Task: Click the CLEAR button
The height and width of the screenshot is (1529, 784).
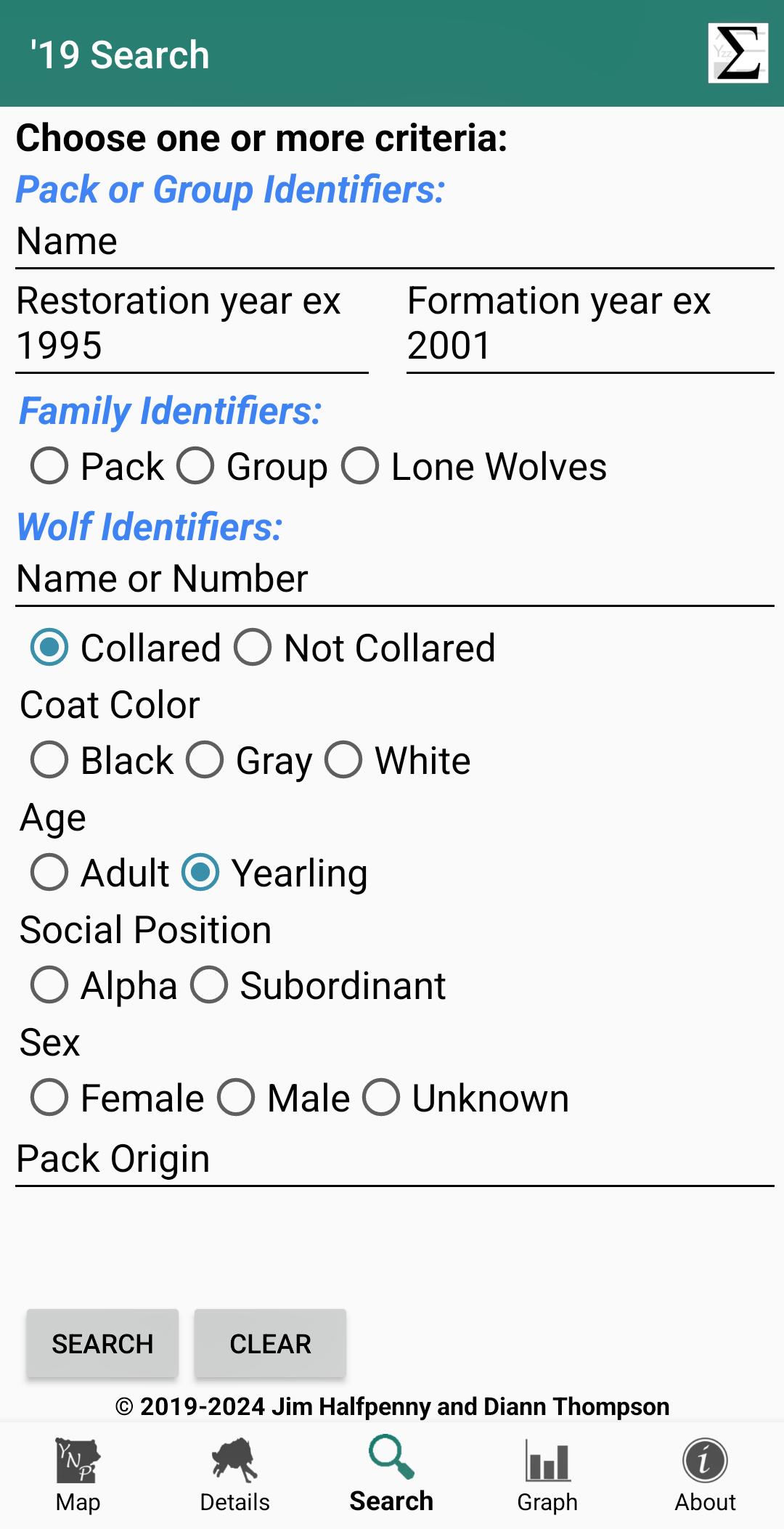Action: pos(270,1343)
